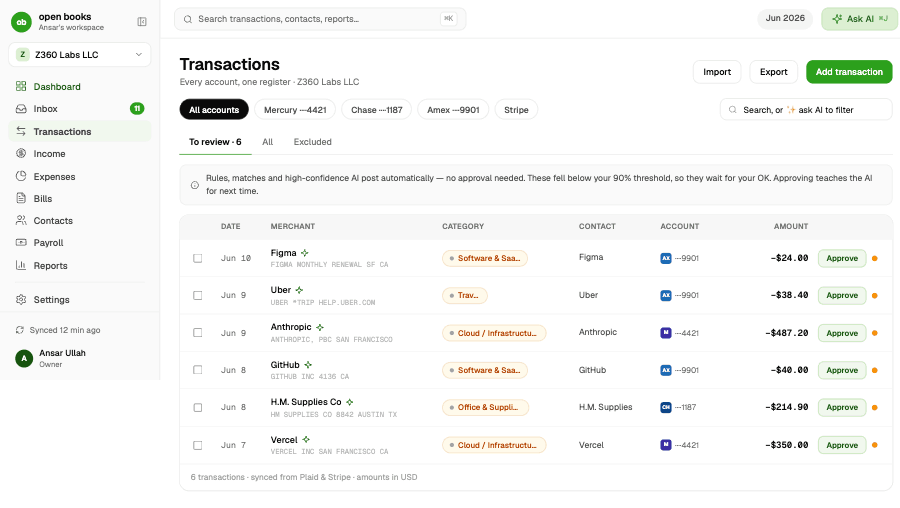Click the sync refresh icon
The width and height of the screenshot is (900, 508).
click(20, 330)
